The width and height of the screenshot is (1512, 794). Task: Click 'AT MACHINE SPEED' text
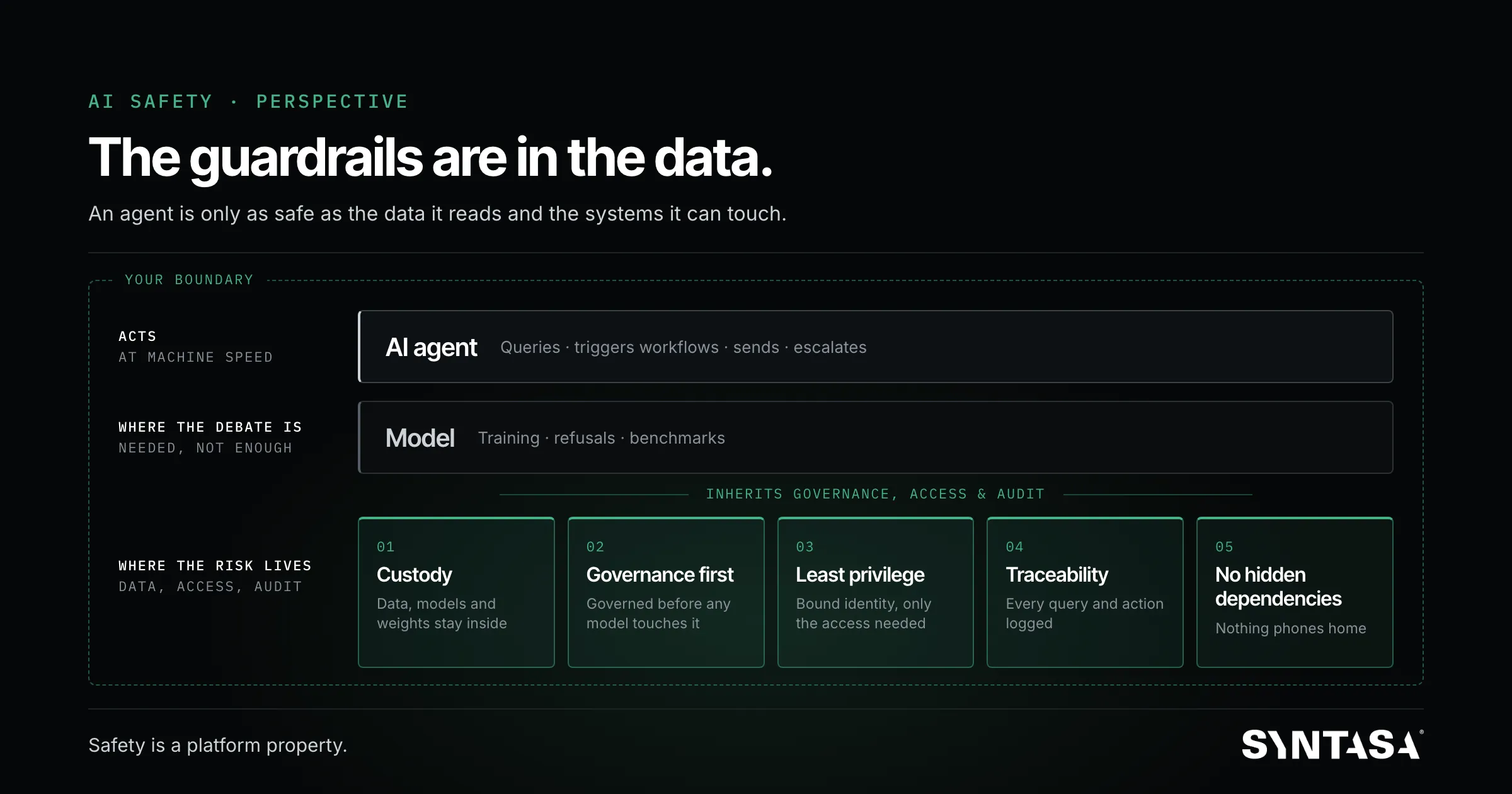point(196,357)
